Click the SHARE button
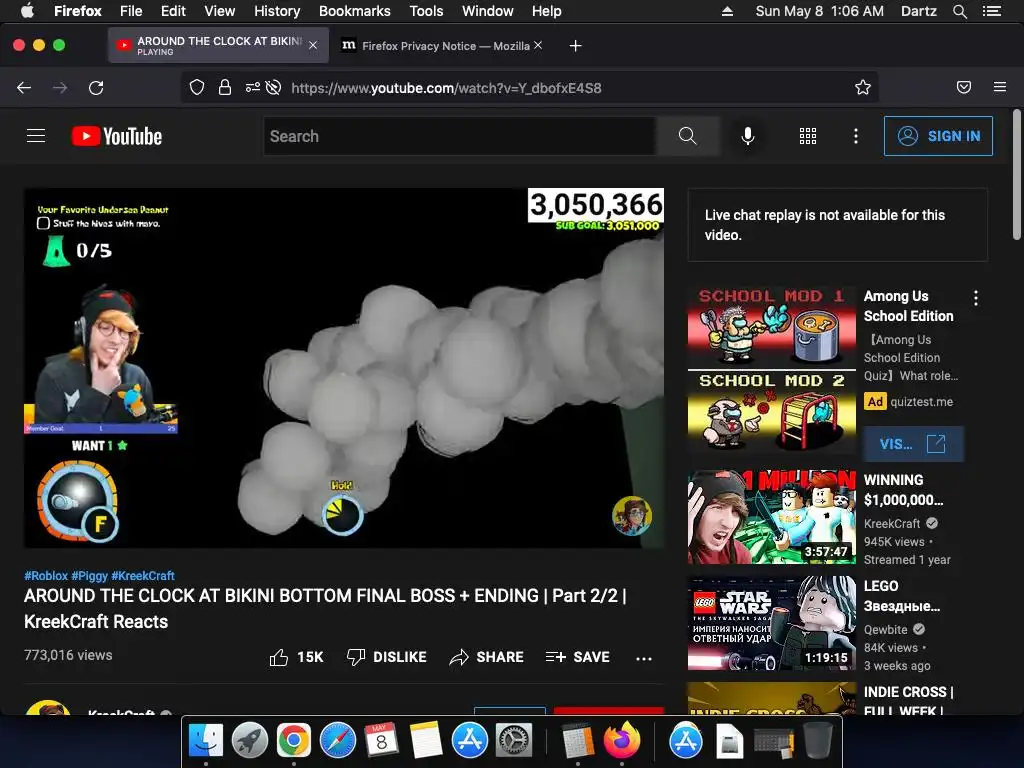The image size is (1024, 768). tap(487, 657)
